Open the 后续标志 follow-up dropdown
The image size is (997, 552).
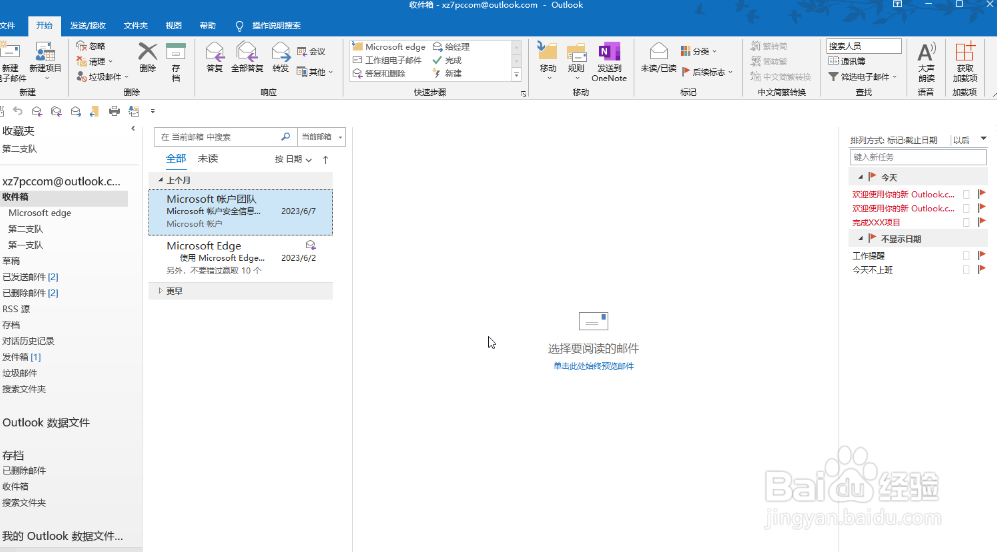[706, 72]
